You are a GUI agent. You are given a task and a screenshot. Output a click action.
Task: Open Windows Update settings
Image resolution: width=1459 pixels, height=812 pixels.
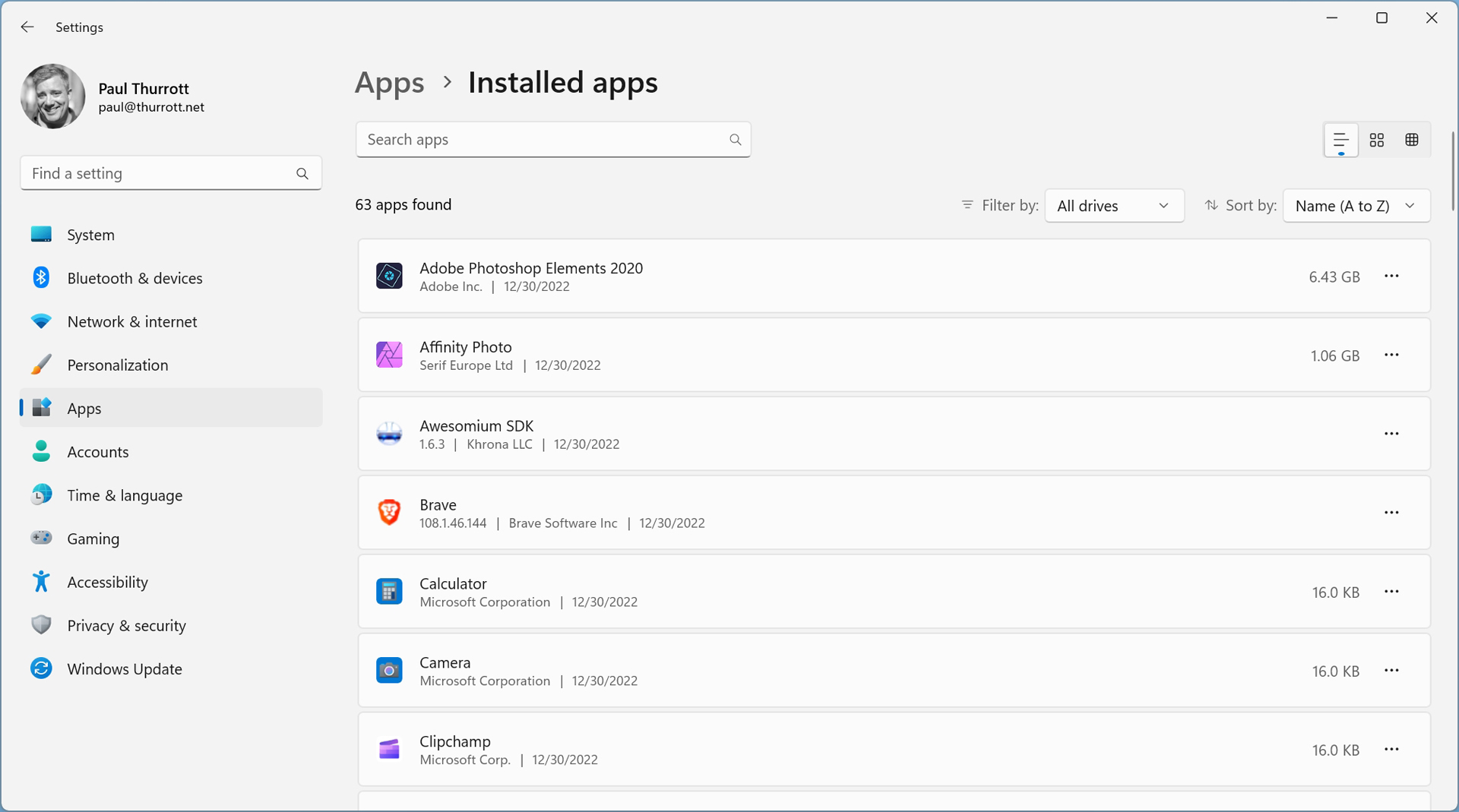click(x=124, y=668)
